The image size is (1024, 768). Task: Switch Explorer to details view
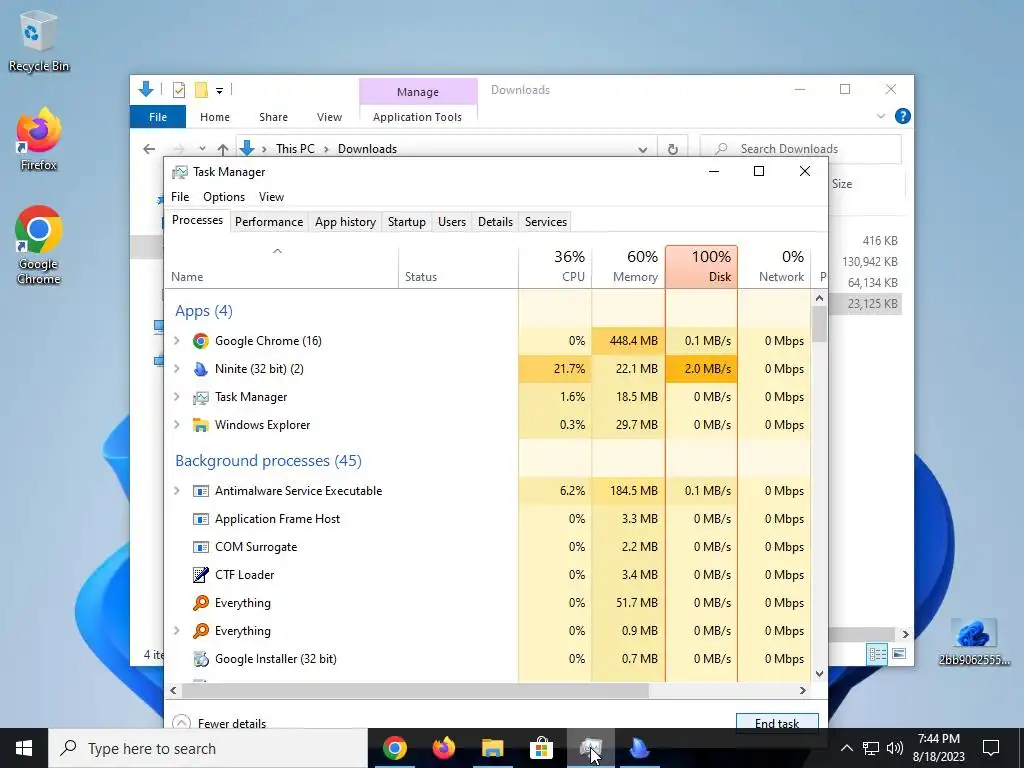pyautogui.click(x=877, y=654)
